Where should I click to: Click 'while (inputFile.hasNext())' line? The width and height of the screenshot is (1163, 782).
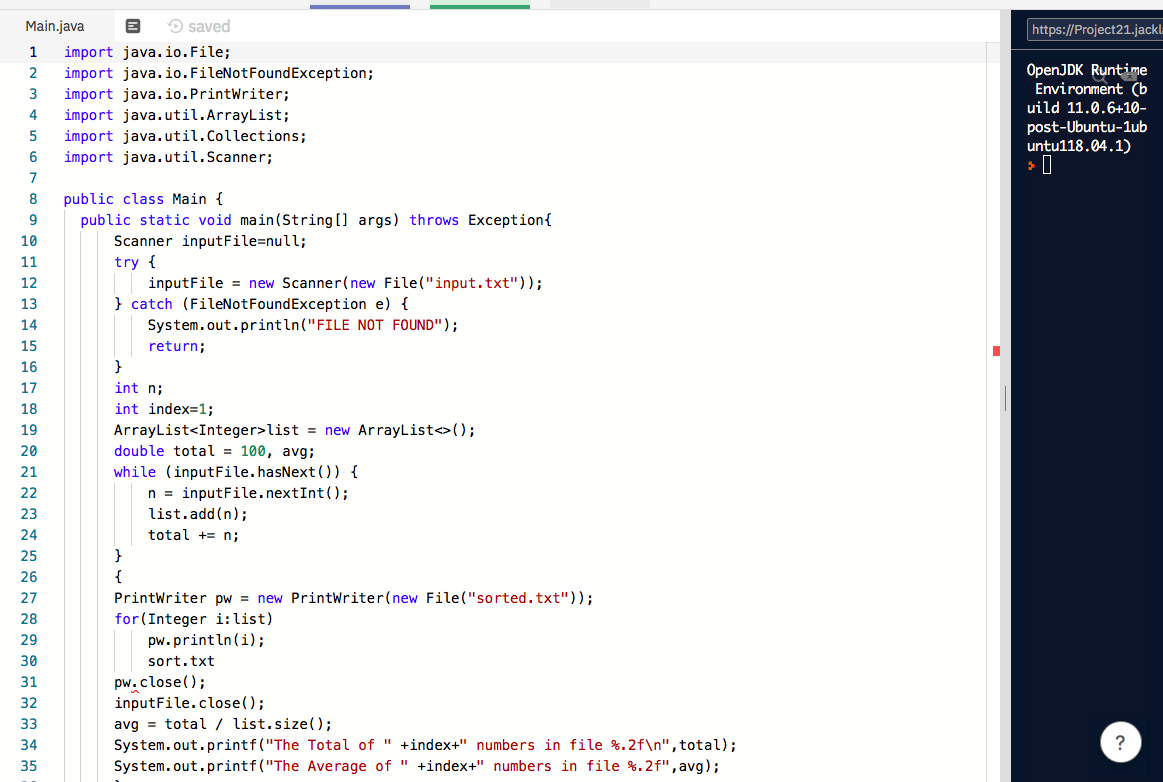point(236,473)
